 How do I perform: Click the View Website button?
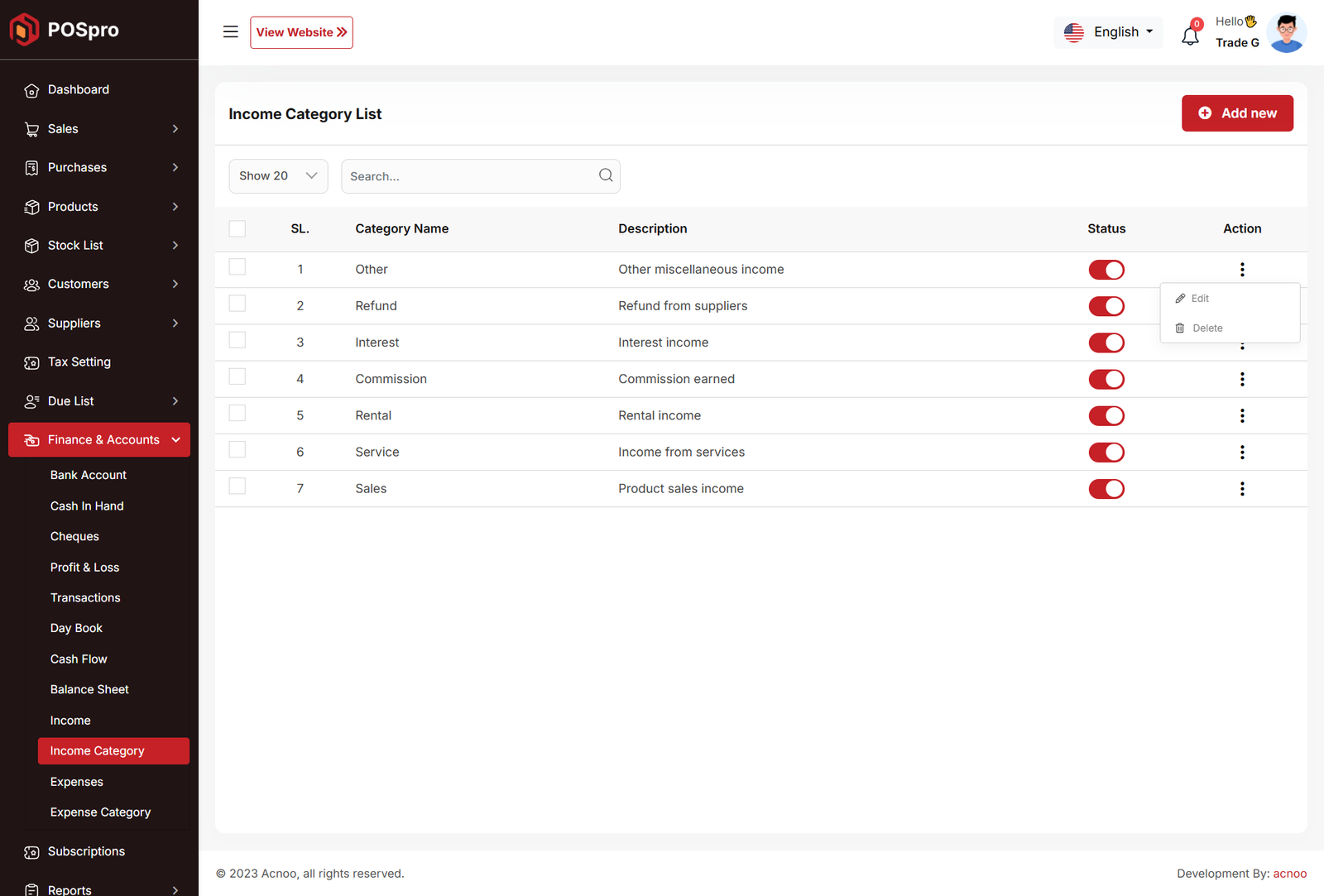301,32
